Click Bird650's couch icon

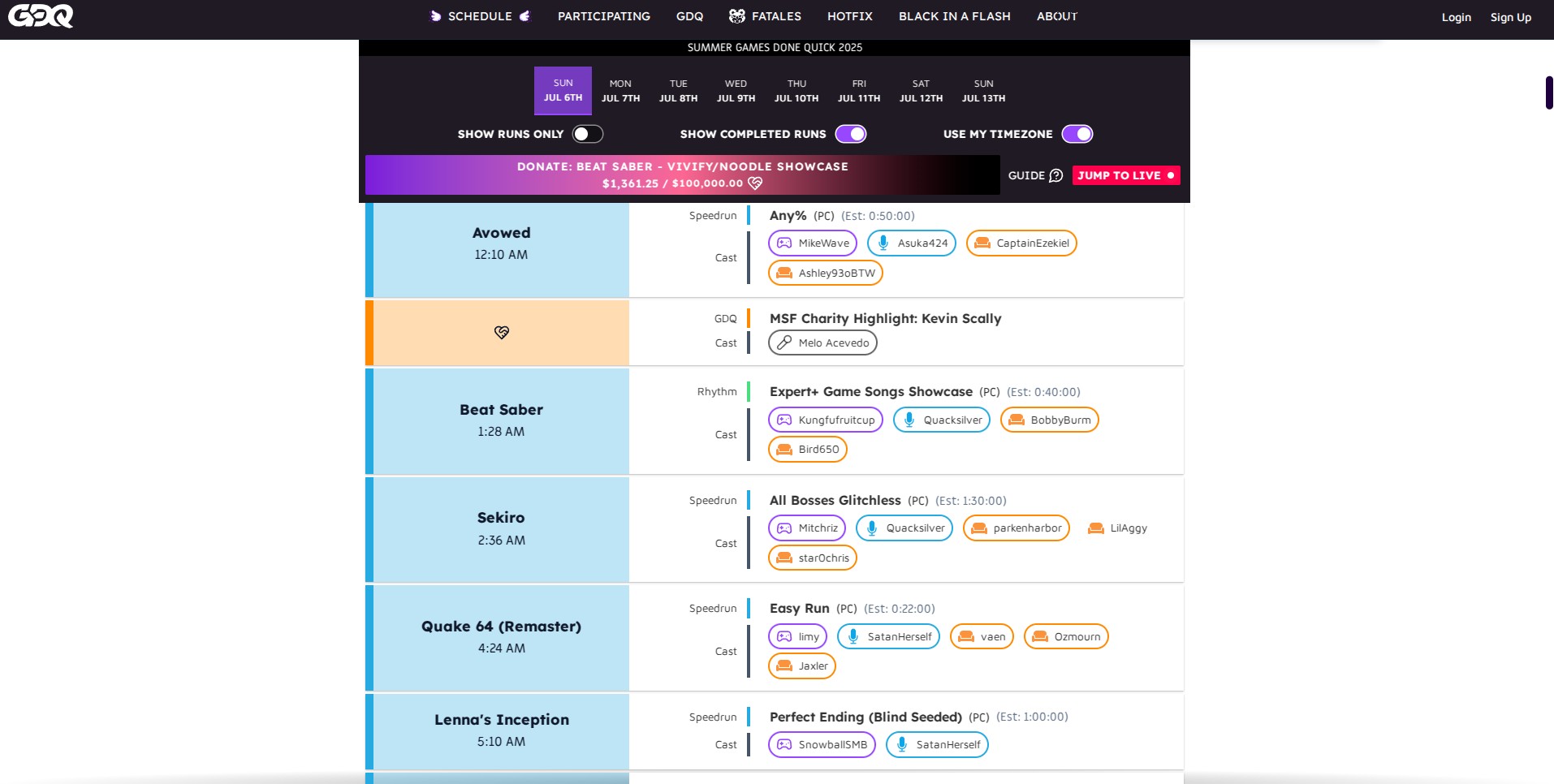click(784, 449)
